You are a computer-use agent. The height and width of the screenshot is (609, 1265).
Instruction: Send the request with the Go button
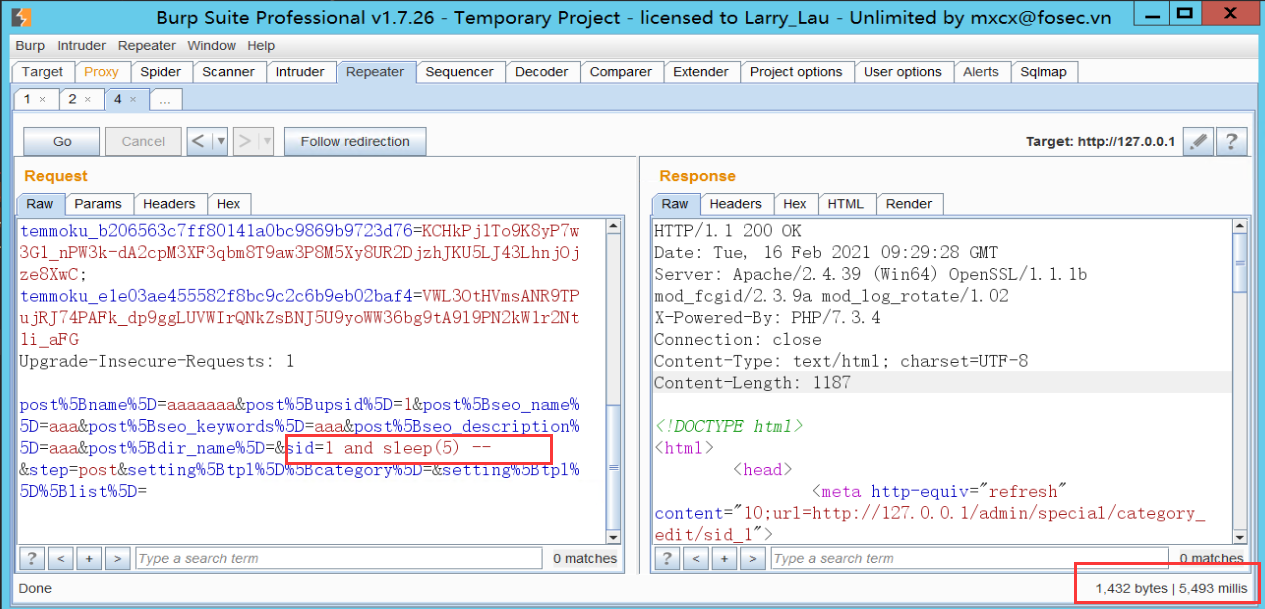62,141
